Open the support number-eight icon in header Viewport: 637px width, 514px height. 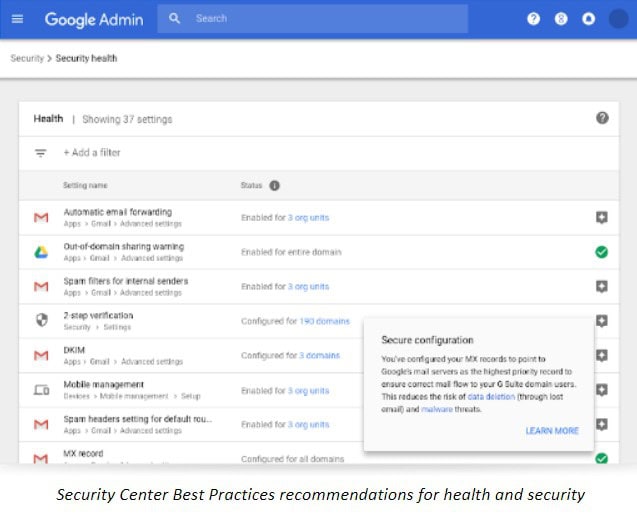click(x=561, y=19)
